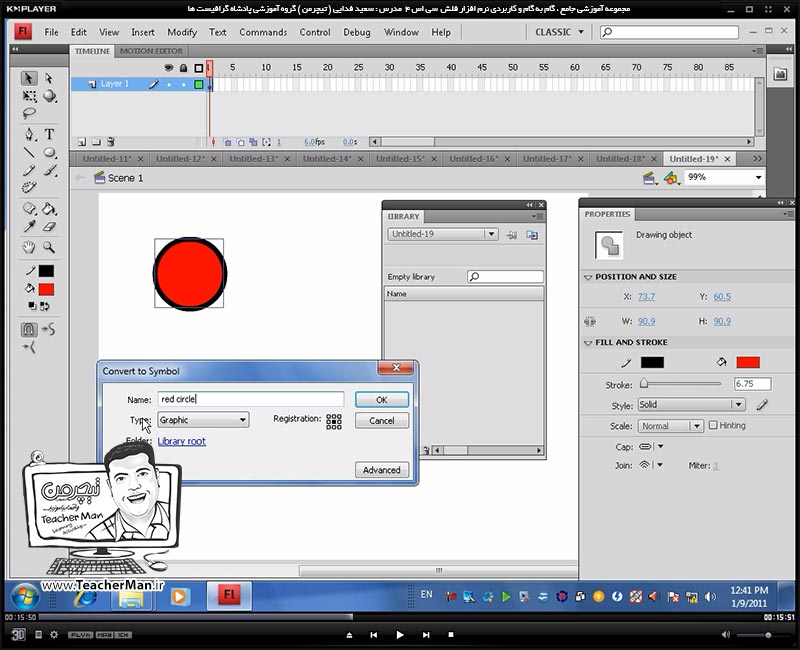Click Cancel in Convert to Symbol
The width and height of the screenshot is (800, 650).
coord(382,420)
